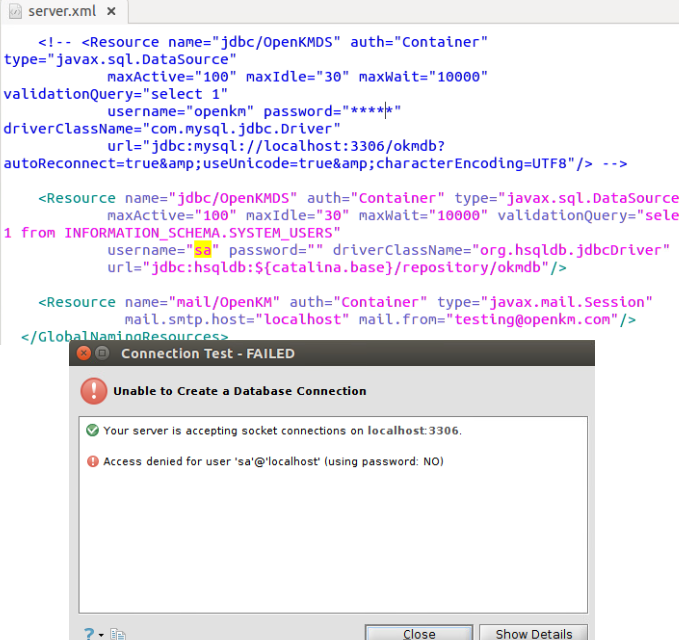Viewport: 679px width, 640px height.
Task: Click the gray title bar button beside close
Action: [x=102, y=353]
